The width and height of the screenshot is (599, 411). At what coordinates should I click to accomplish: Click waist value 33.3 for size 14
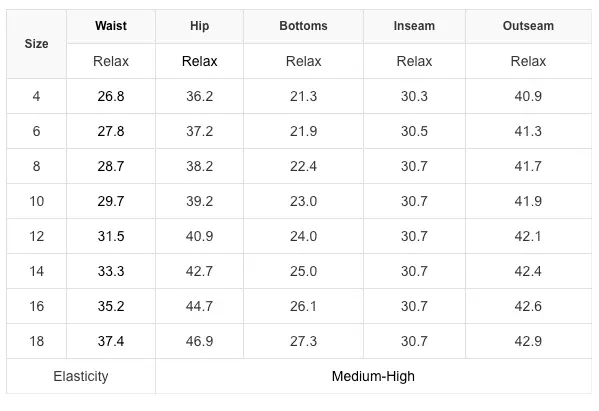pyautogui.click(x=111, y=272)
